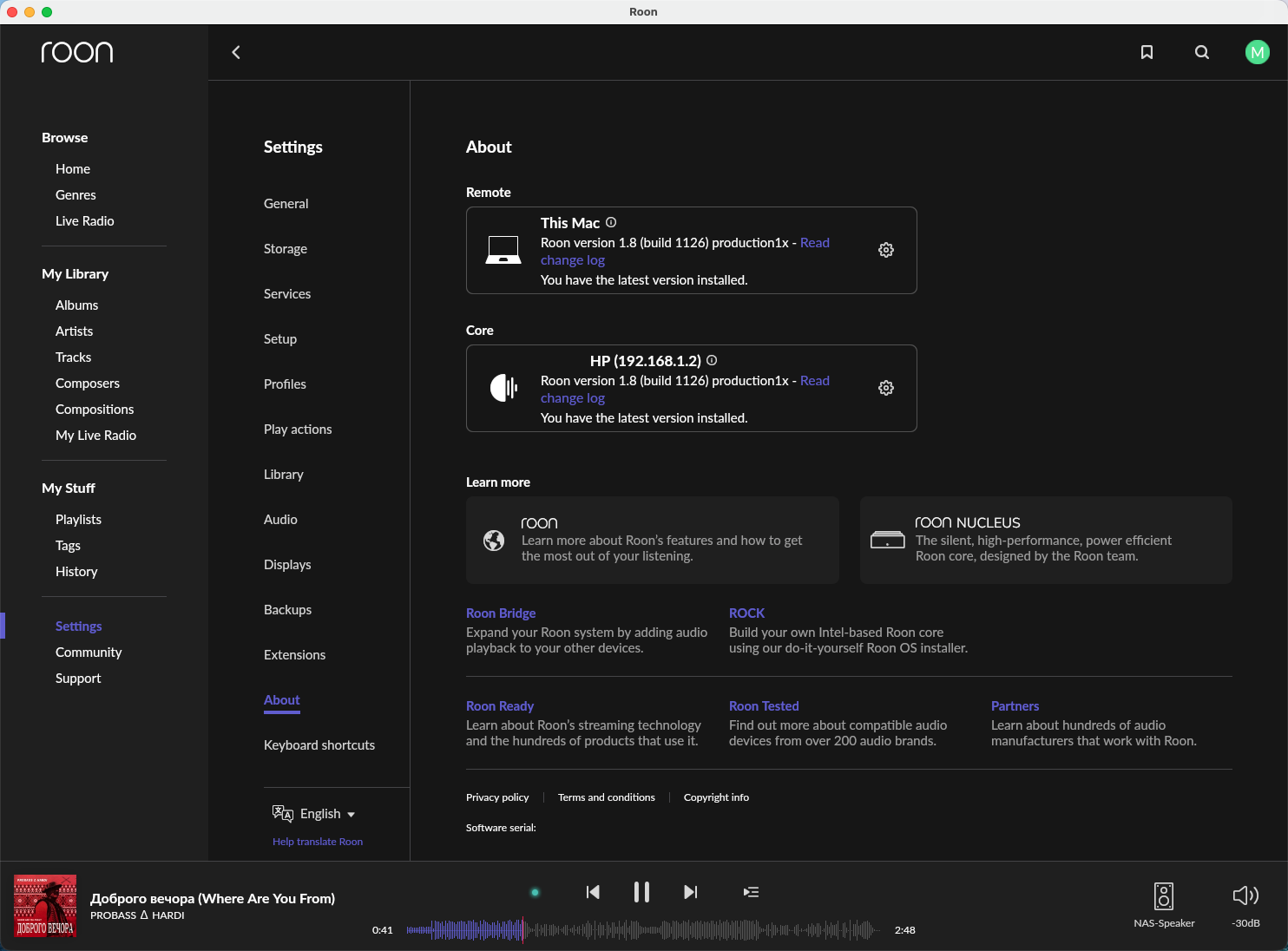This screenshot has width=1288, height=951.
Task: Click the globe icon in roon card
Action: click(x=494, y=541)
